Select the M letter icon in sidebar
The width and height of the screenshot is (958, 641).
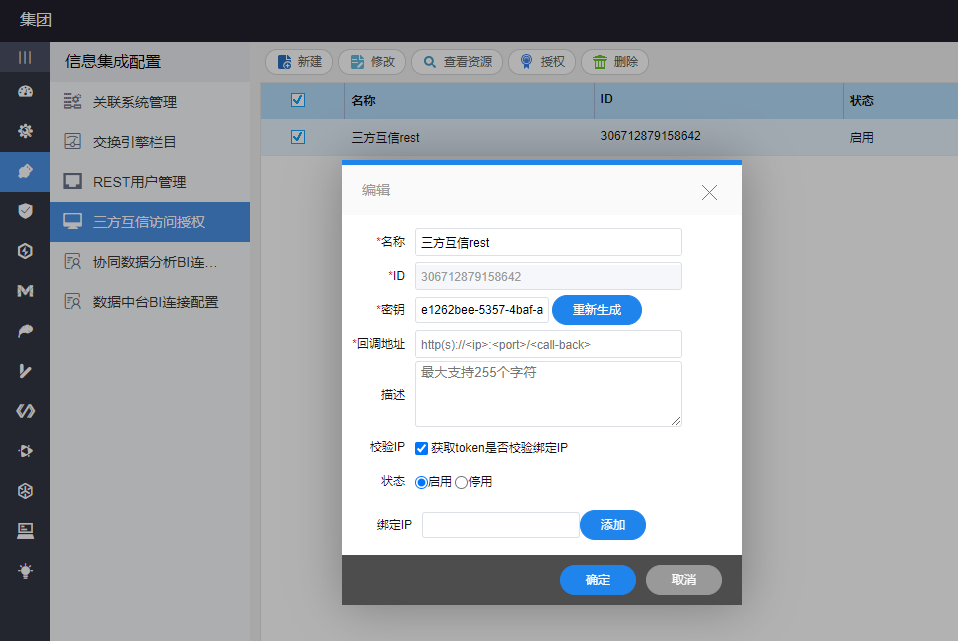click(25, 291)
